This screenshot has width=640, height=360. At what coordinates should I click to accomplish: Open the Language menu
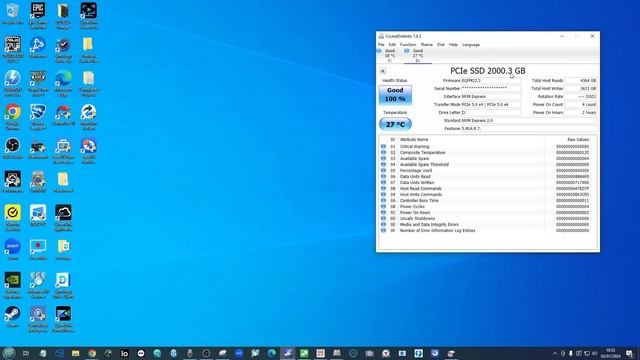pos(471,44)
